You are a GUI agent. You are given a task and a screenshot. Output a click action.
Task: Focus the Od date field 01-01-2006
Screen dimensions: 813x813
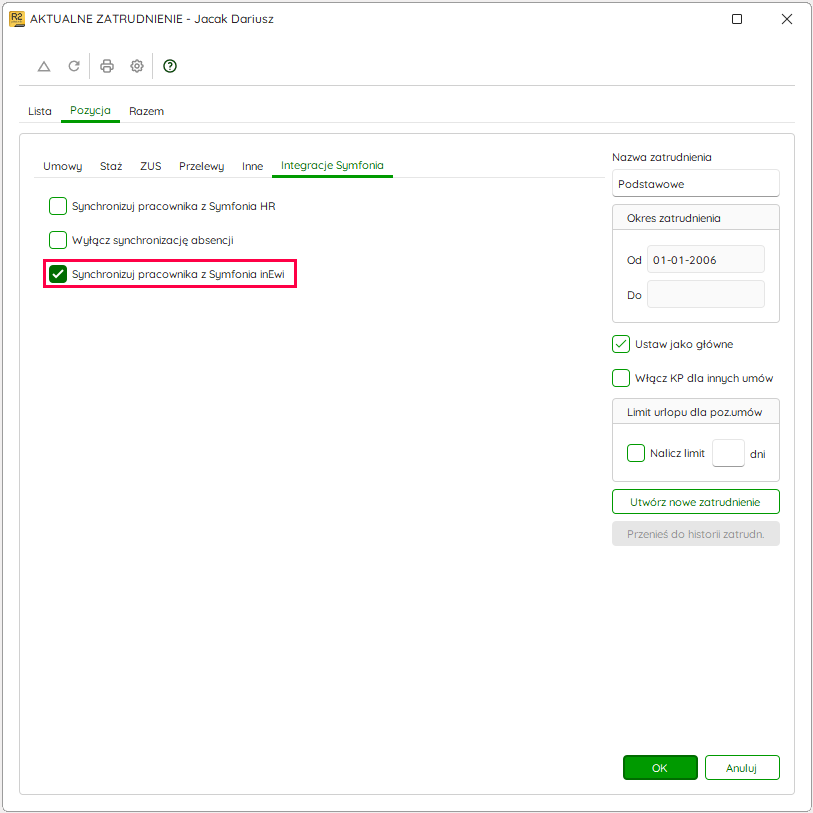(706, 260)
